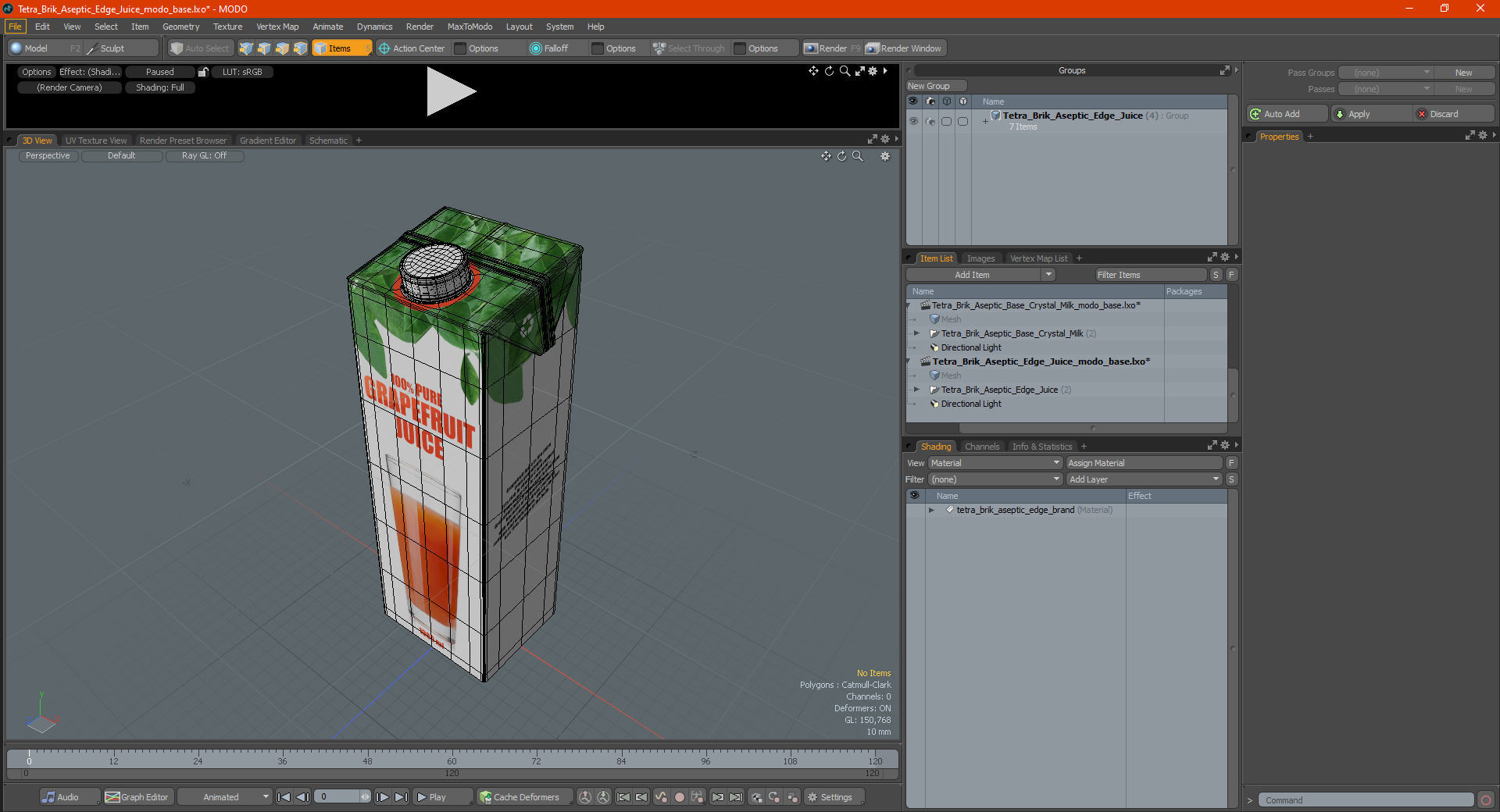Toggle Auto Add in Pass Groups
This screenshot has width=1500, height=812.
coord(1287,114)
